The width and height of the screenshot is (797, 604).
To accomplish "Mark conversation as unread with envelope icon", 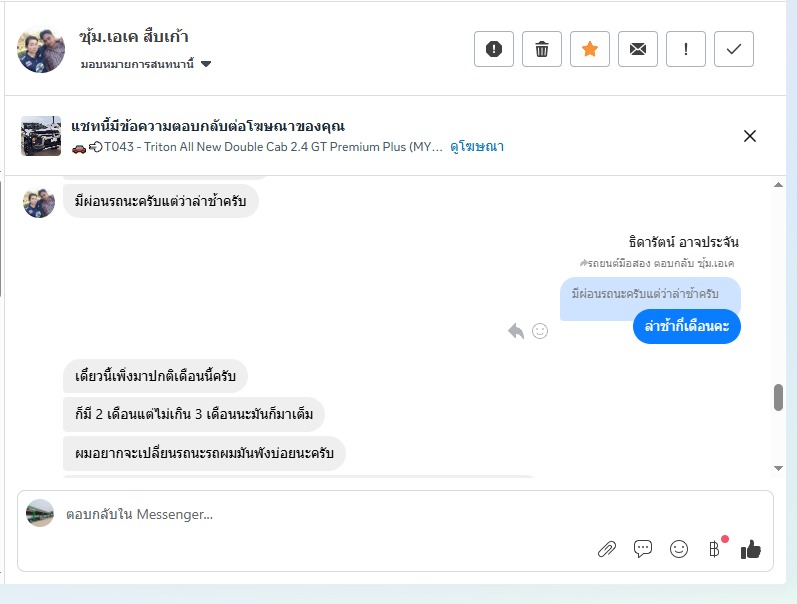I will tap(638, 49).
